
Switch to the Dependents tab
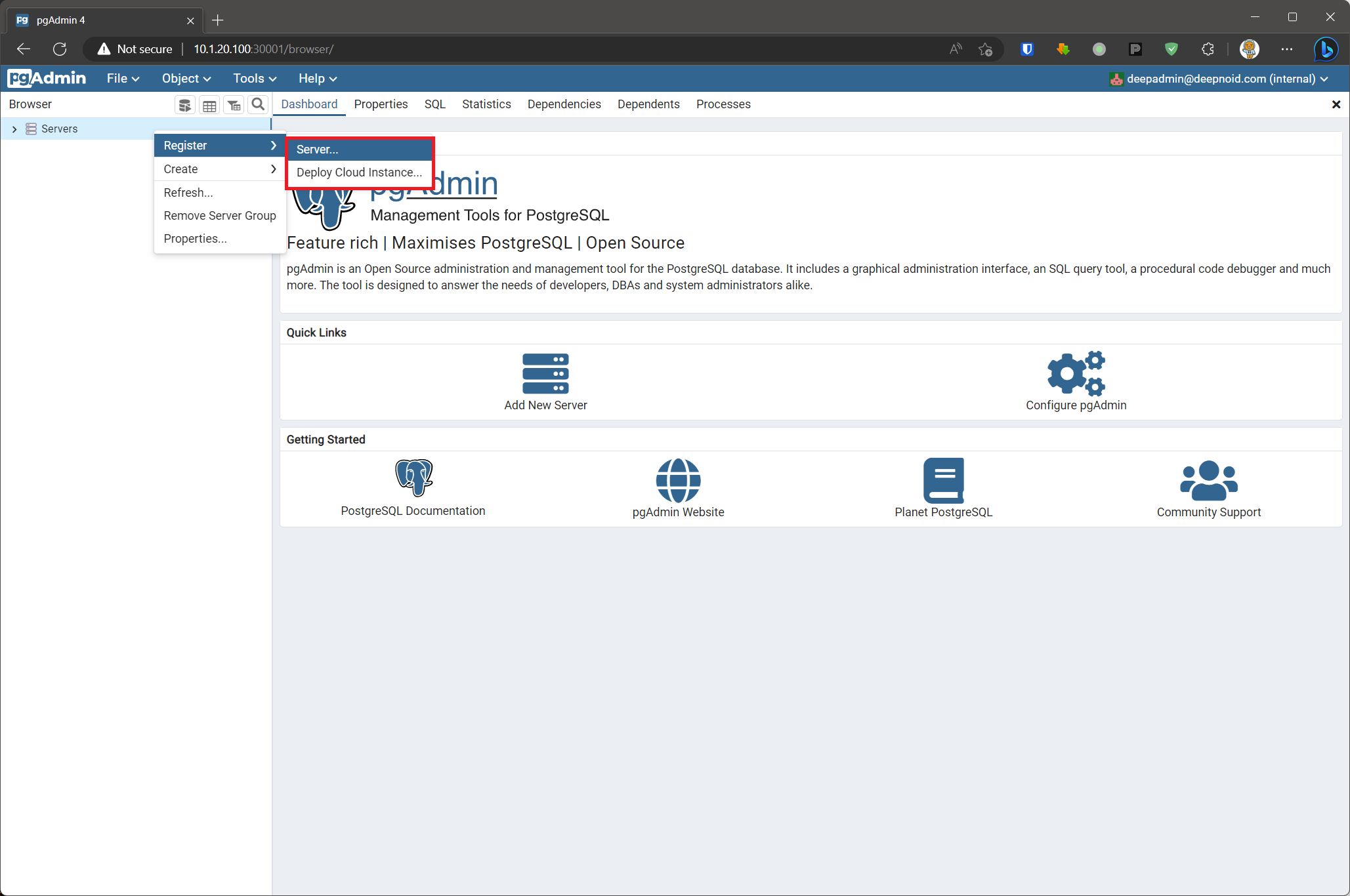(648, 104)
